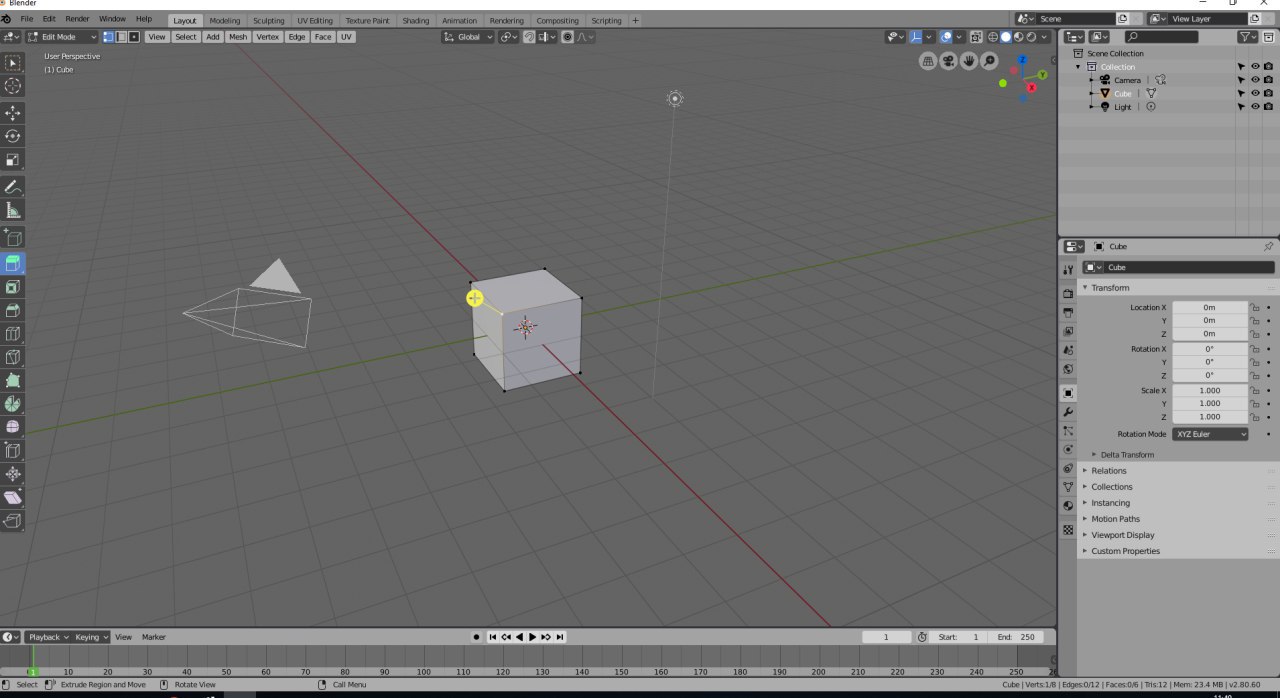Select the Smooth vertices tool
This screenshot has height=698, width=1280.
pyautogui.click(x=13, y=427)
